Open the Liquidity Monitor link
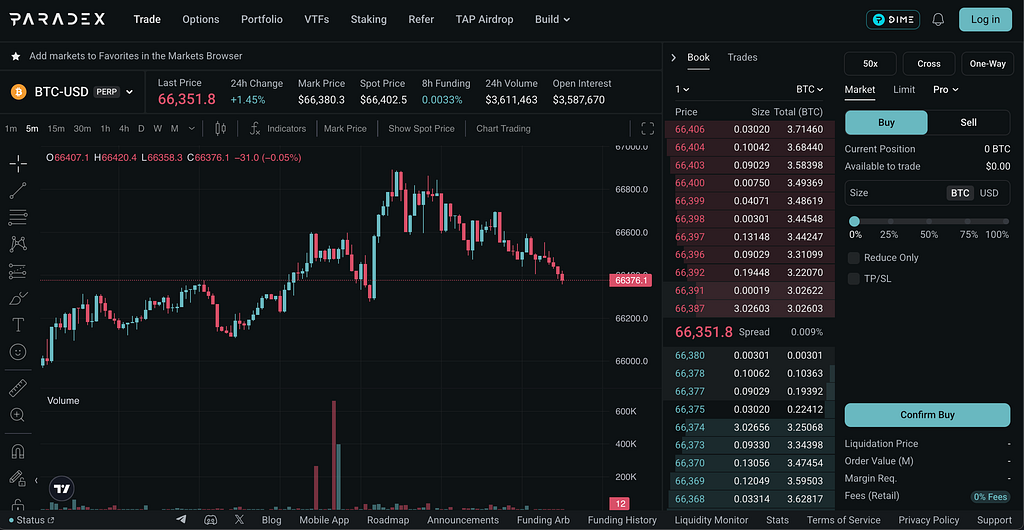This screenshot has height=530, width=1024. tap(711, 520)
